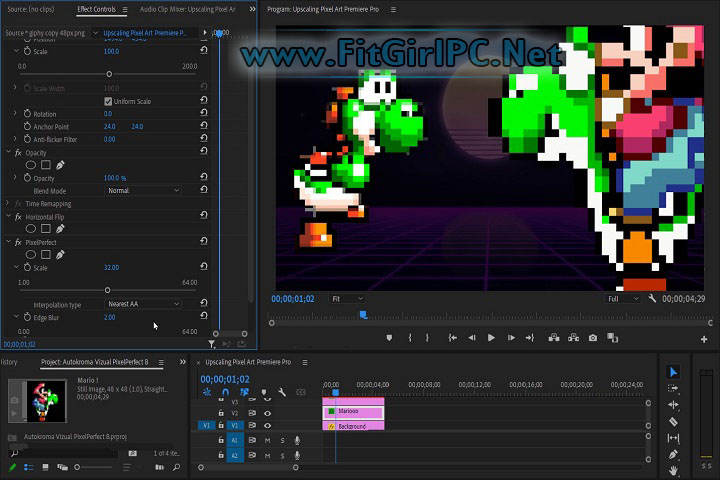This screenshot has width=720, height=480.
Task: Click the Export Frame camera icon
Action: tap(593, 338)
